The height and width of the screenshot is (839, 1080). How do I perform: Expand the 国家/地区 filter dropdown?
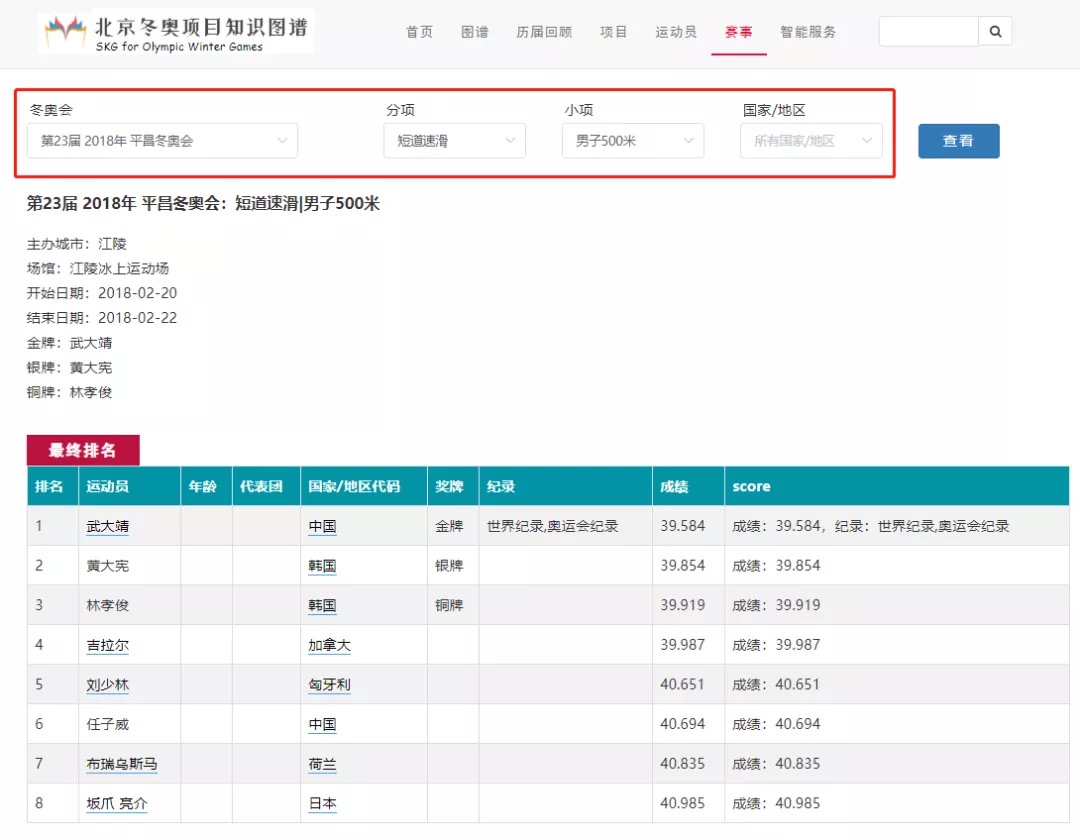[x=810, y=141]
